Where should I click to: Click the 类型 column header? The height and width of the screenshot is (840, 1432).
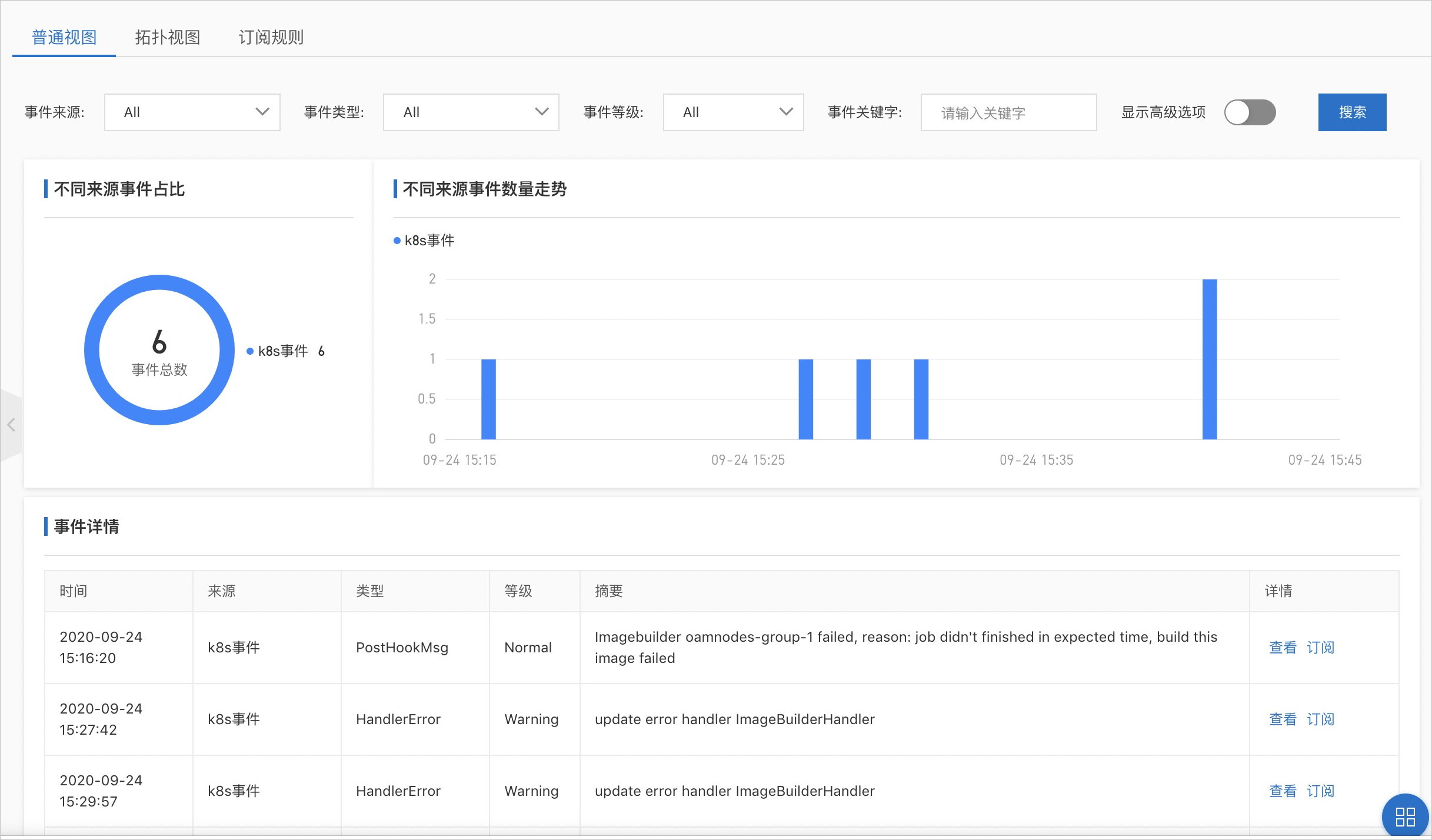tap(415, 591)
